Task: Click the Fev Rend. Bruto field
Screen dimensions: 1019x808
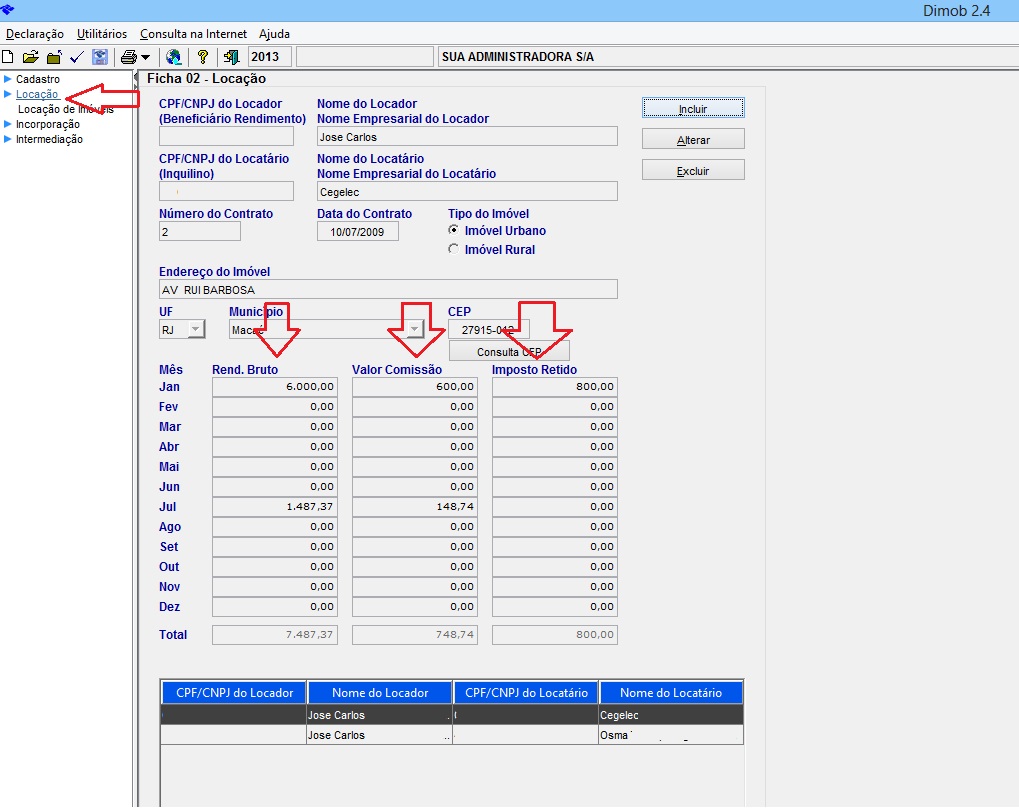Action: coord(275,407)
